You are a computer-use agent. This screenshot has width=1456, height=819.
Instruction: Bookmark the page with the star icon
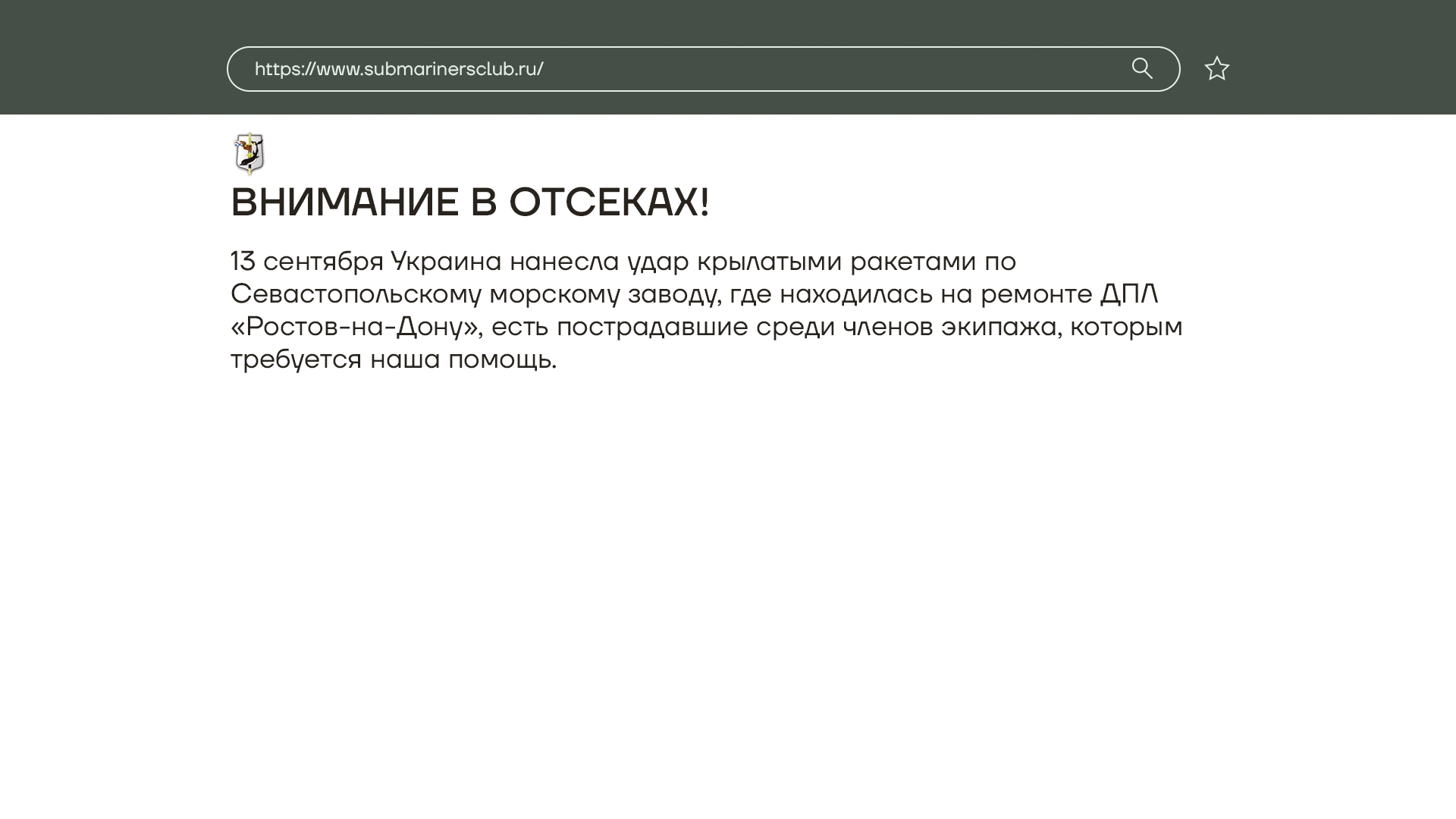(1216, 69)
